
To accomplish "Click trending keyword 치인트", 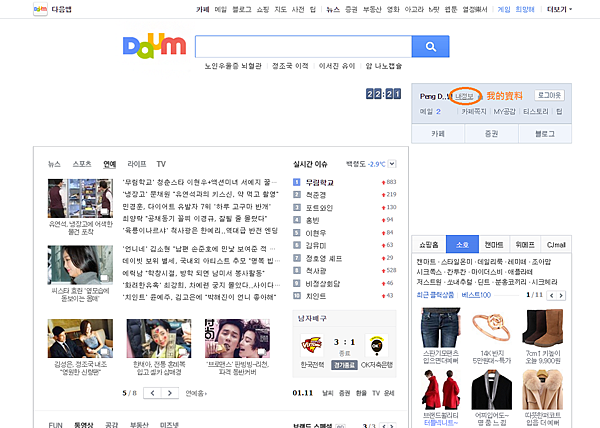I will coord(316,296).
